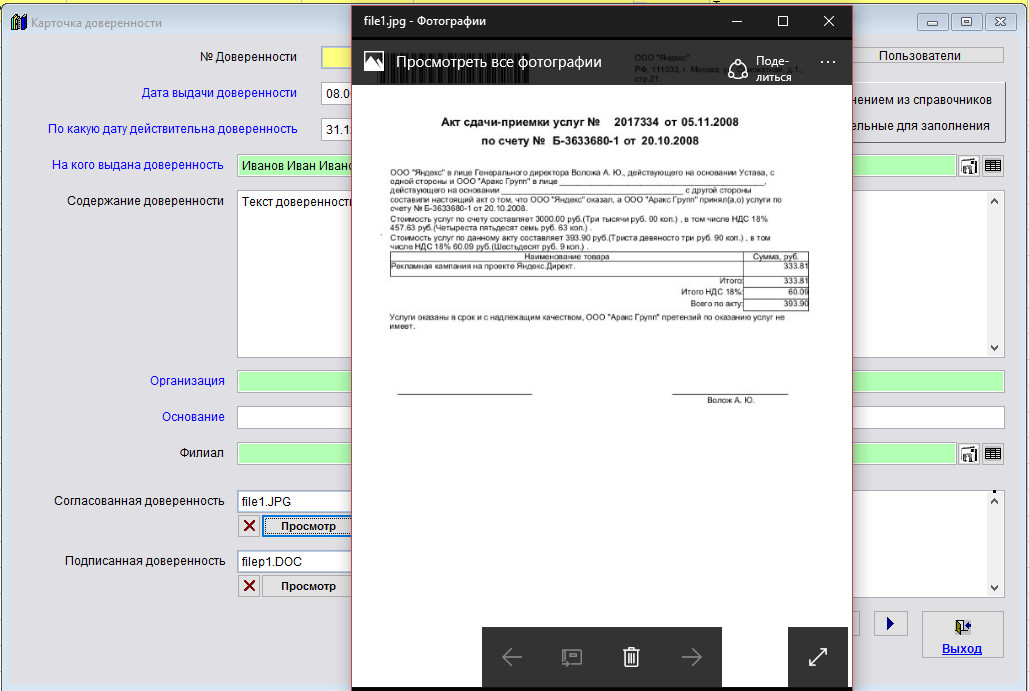Click the Организация link label
Viewport: 1029px width, 691px height.
click(187, 381)
